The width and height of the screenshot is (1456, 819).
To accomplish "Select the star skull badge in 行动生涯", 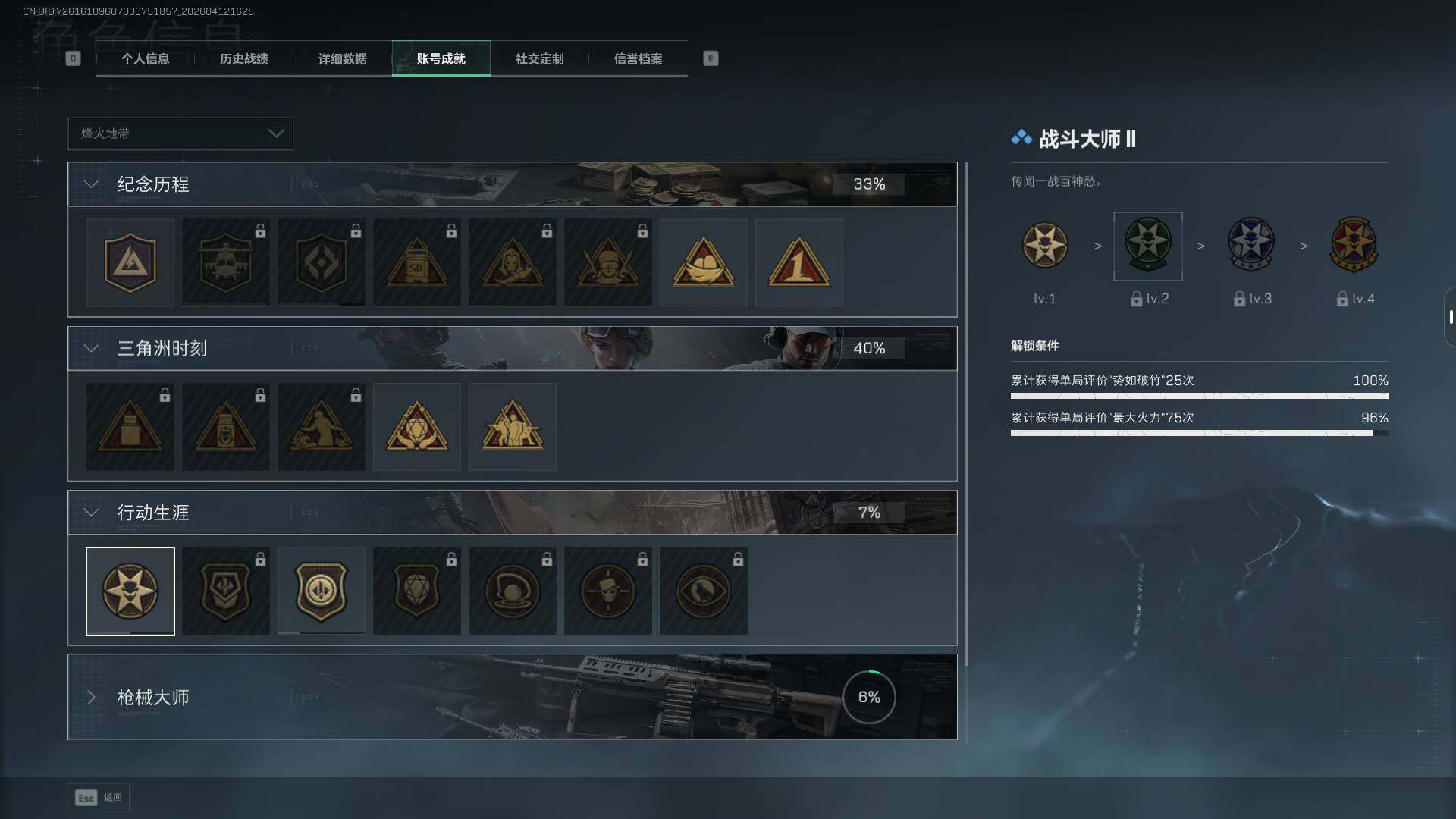I will click(130, 591).
